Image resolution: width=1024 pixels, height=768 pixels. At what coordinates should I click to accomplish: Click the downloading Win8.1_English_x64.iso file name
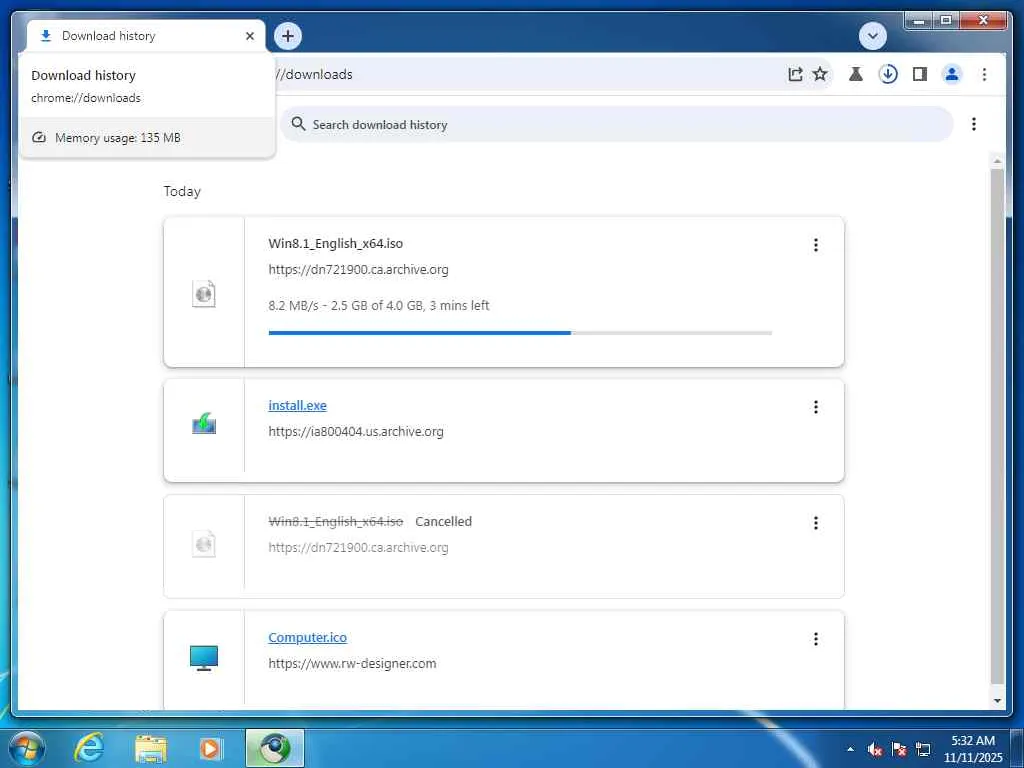tap(336, 244)
